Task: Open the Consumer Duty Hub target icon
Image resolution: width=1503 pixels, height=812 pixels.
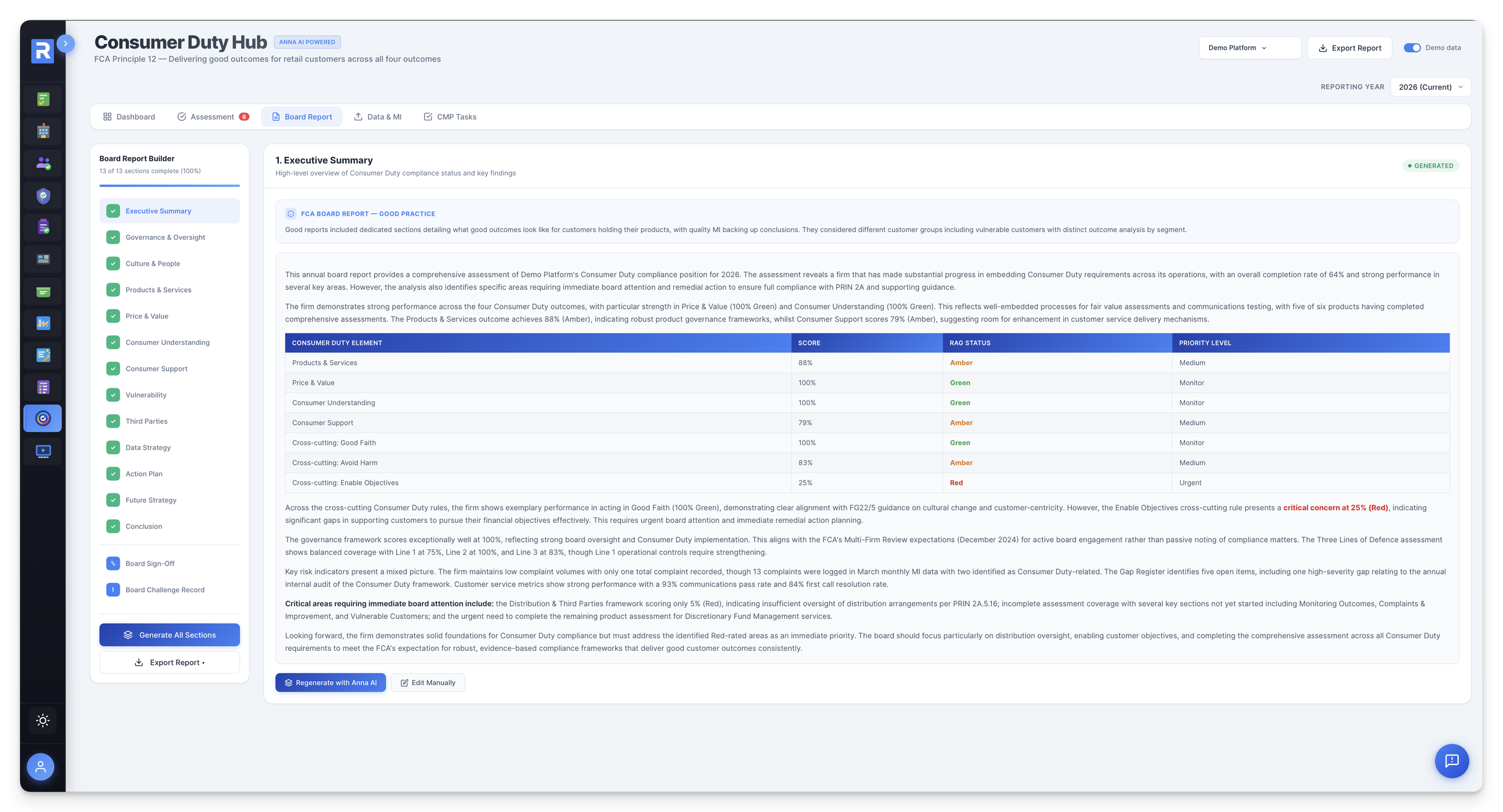Action: tap(42, 418)
